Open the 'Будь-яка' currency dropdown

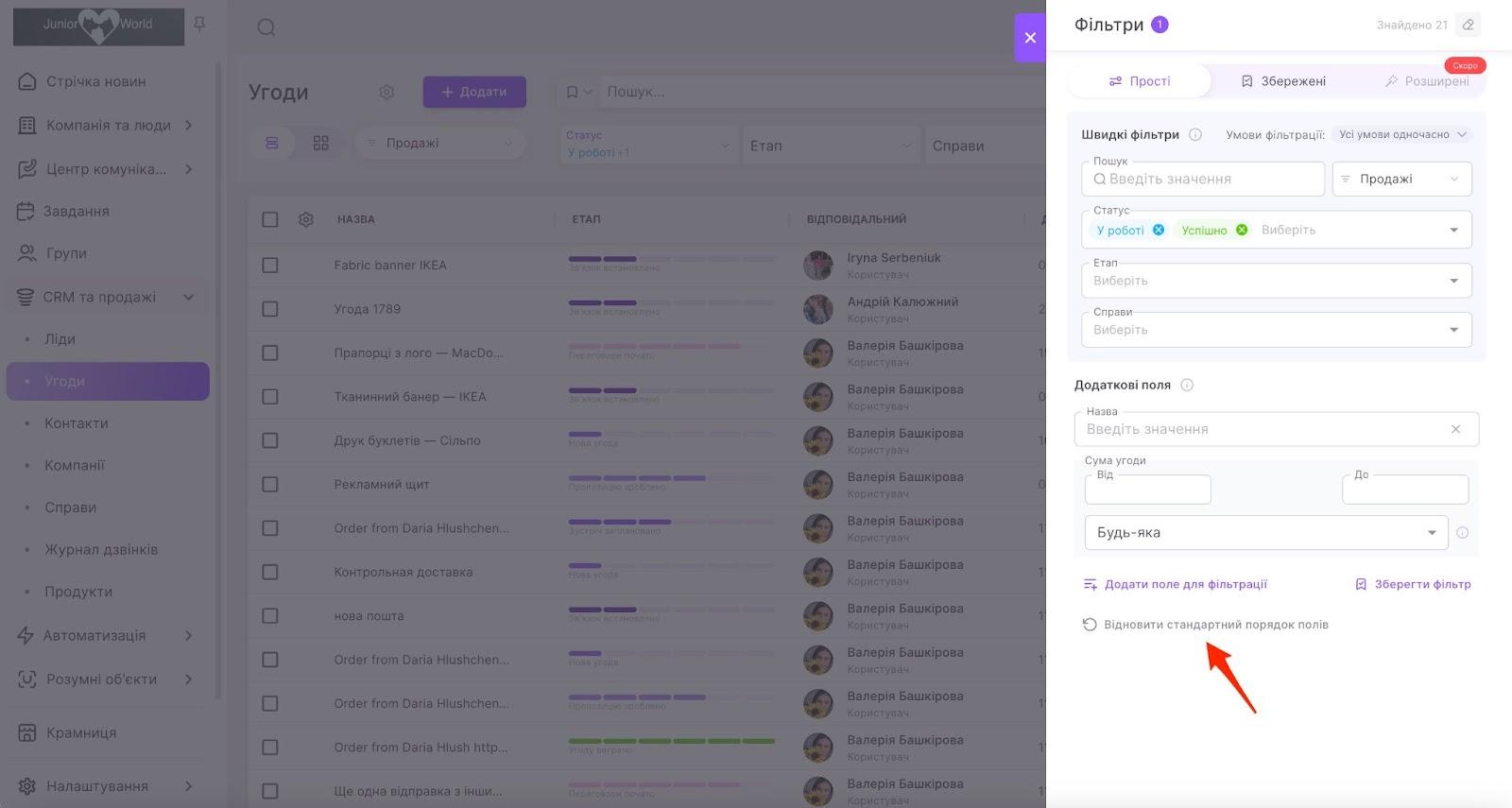(1265, 533)
